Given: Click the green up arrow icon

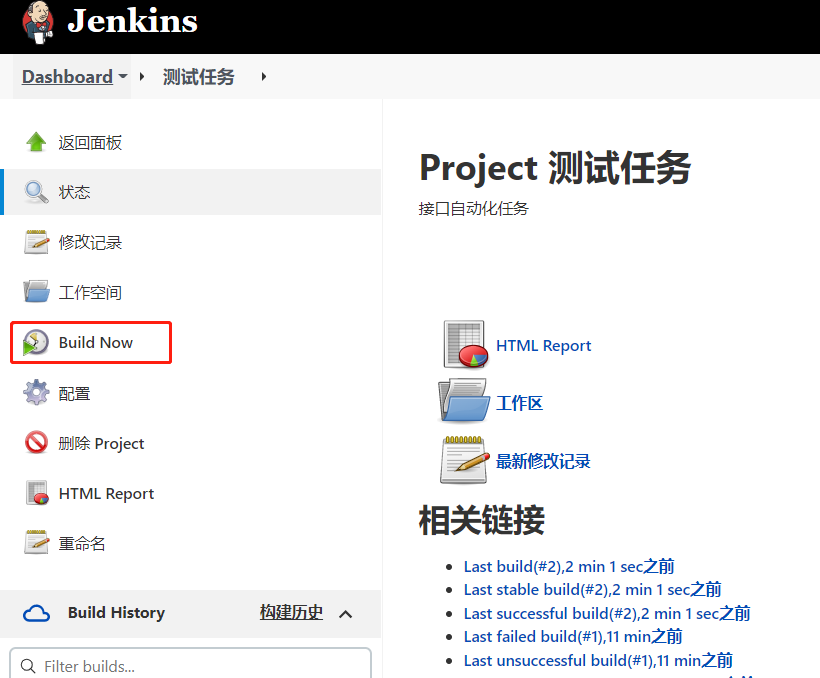Looking at the screenshot, I should coord(36,142).
